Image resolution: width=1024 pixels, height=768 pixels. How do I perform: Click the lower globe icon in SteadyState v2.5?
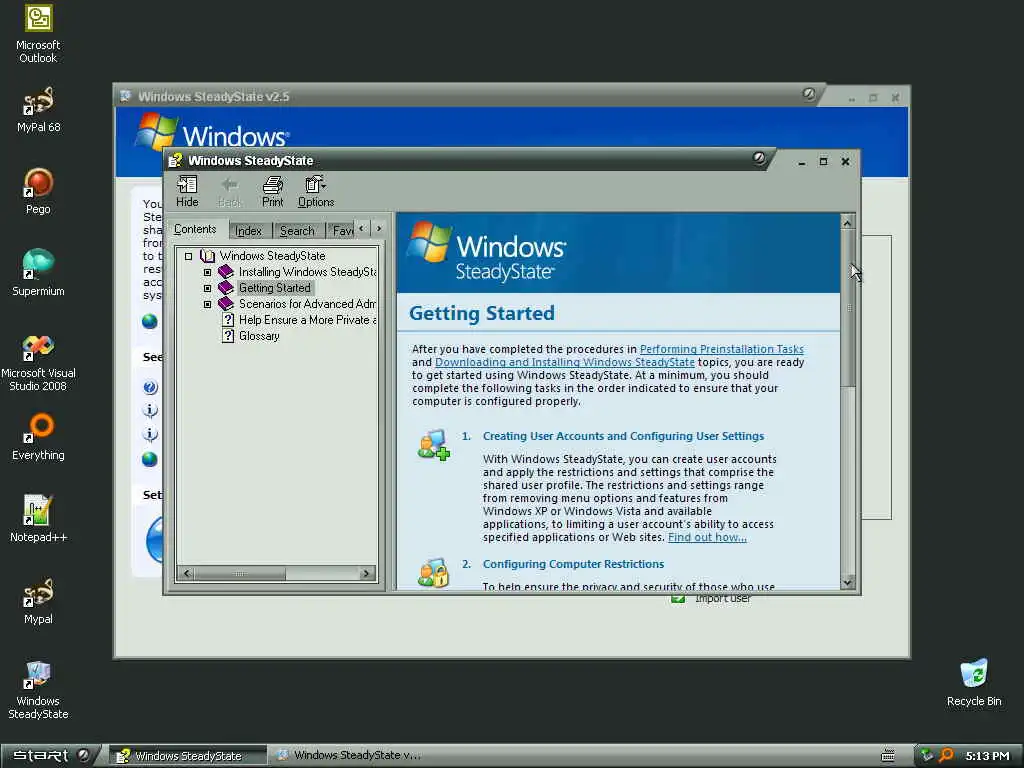click(x=150, y=459)
